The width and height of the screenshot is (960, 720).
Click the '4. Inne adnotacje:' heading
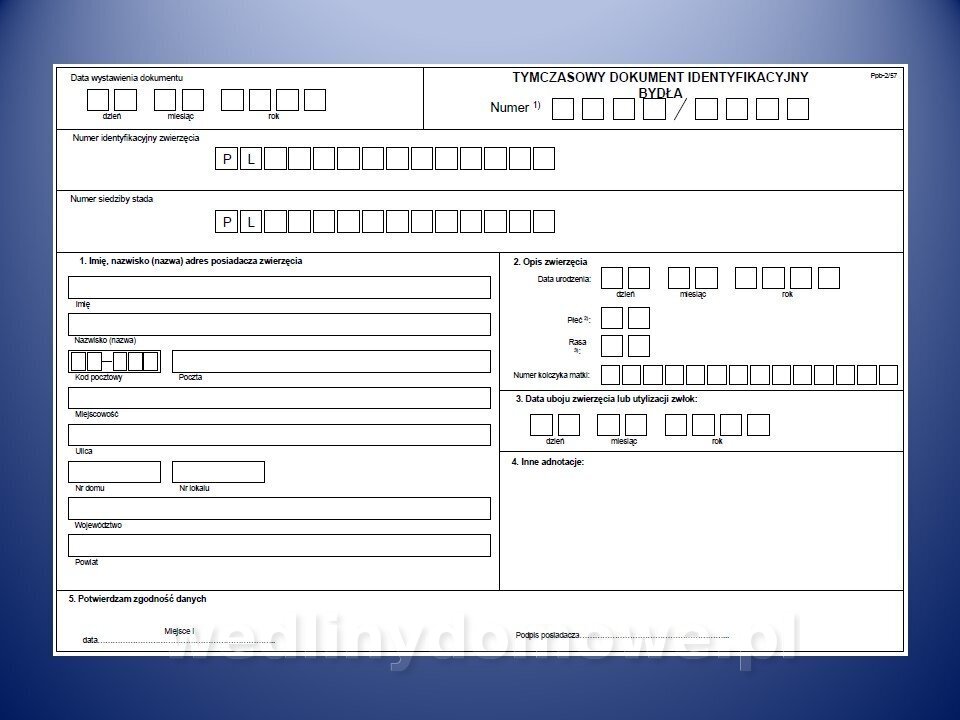[x=547, y=462]
